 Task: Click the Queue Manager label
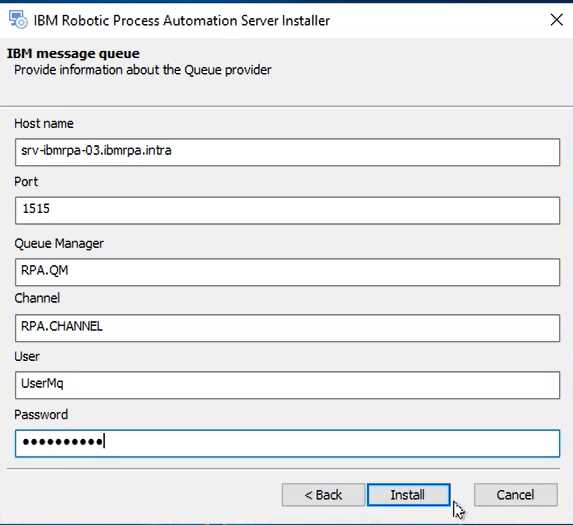(x=59, y=243)
